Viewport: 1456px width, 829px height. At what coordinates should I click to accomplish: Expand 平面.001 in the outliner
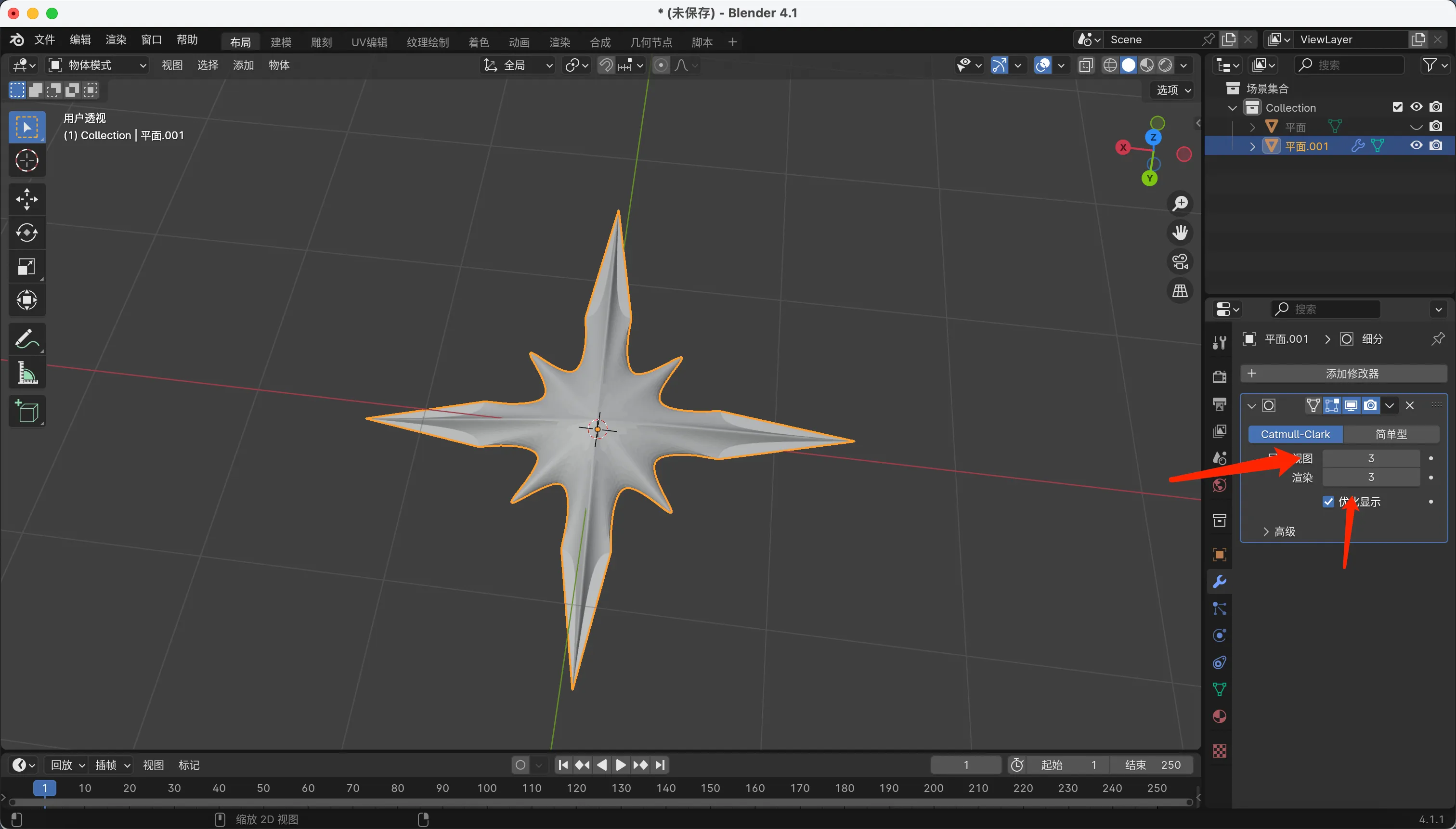tap(1252, 146)
